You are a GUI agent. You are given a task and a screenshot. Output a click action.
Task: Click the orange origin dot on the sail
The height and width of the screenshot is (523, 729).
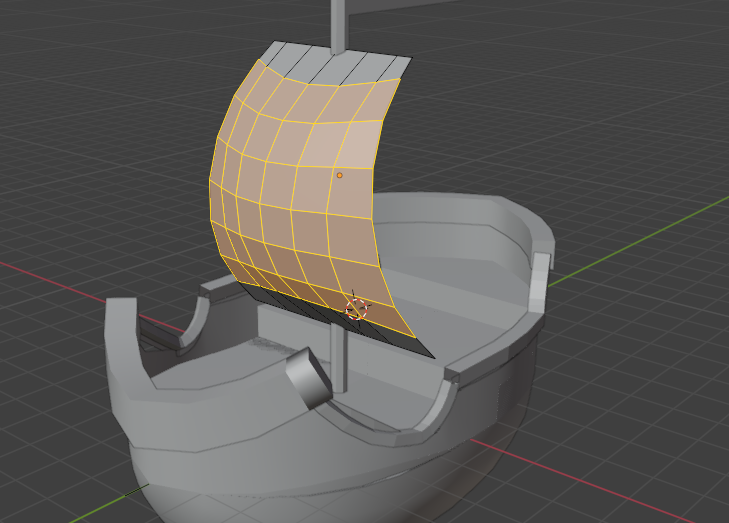[339, 175]
